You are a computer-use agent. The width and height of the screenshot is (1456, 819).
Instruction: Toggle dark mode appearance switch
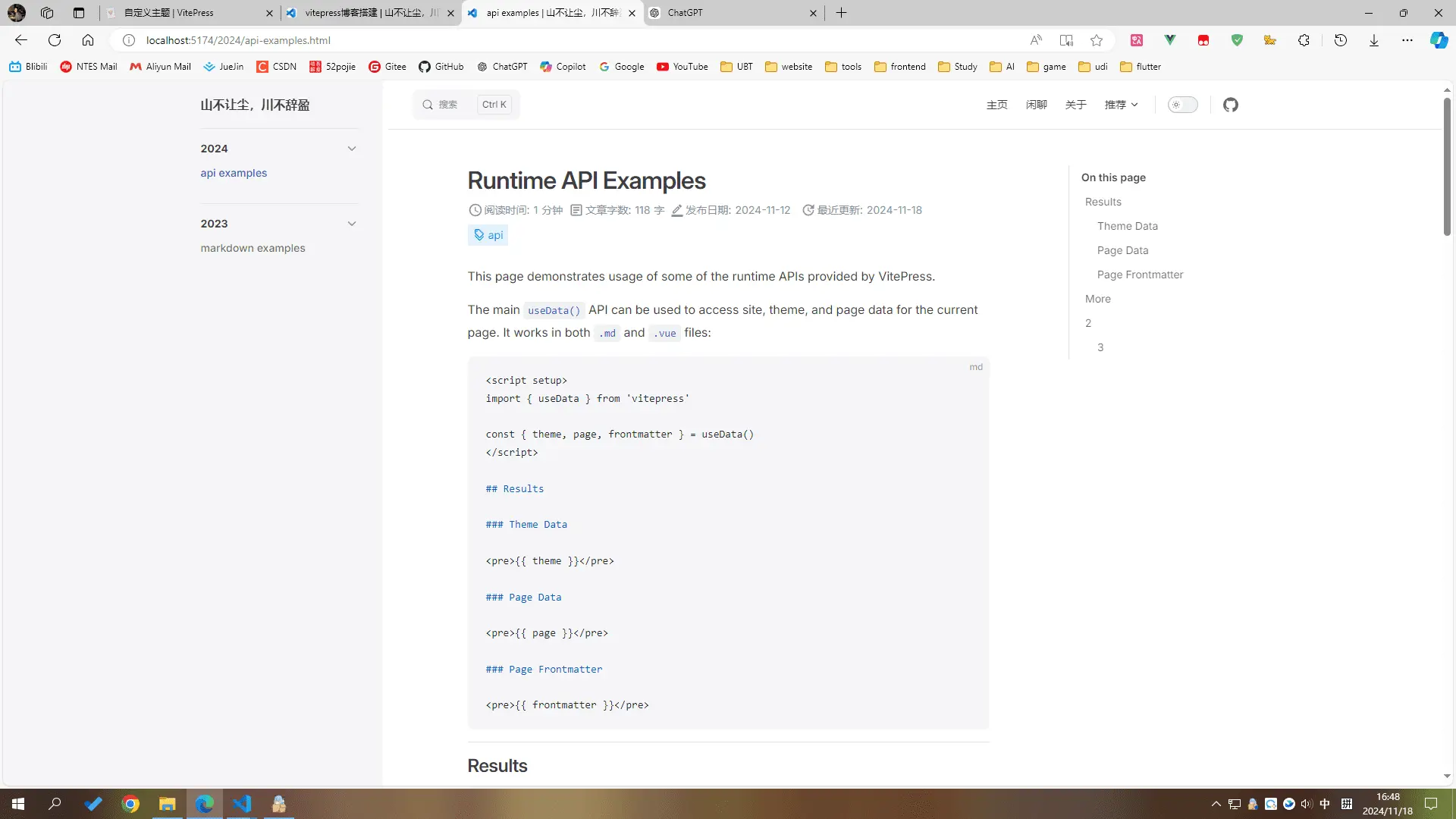click(1182, 105)
